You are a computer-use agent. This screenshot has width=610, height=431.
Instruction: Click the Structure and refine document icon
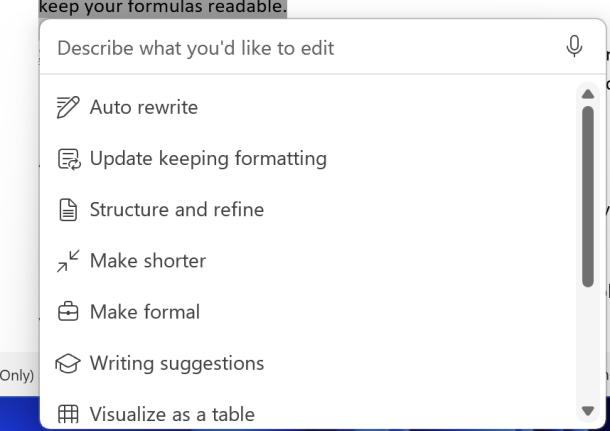tap(68, 209)
